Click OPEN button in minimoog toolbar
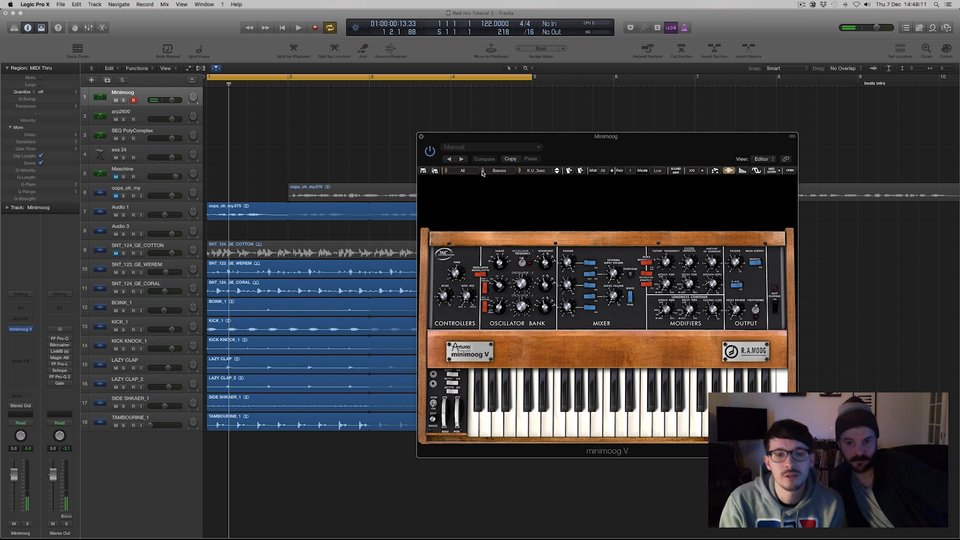The height and width of the screenshot is (540, 960). tap(790, 171)
